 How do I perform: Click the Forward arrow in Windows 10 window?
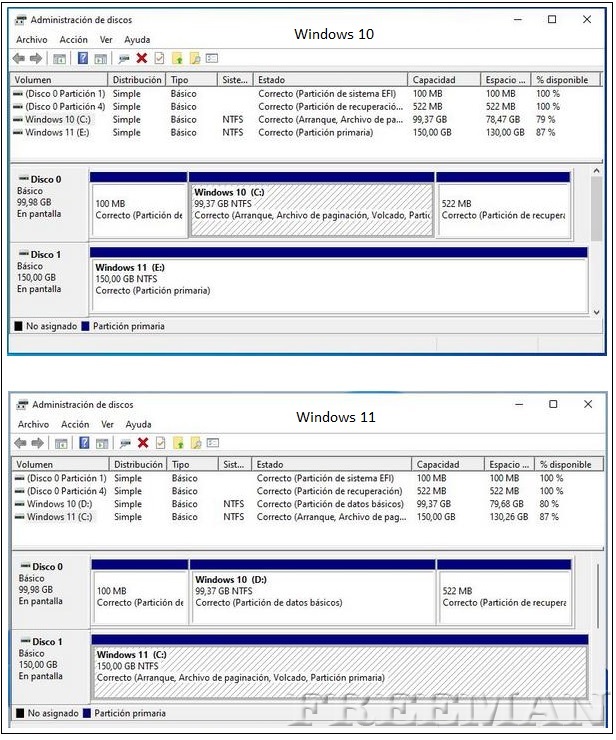click(35, 59)
